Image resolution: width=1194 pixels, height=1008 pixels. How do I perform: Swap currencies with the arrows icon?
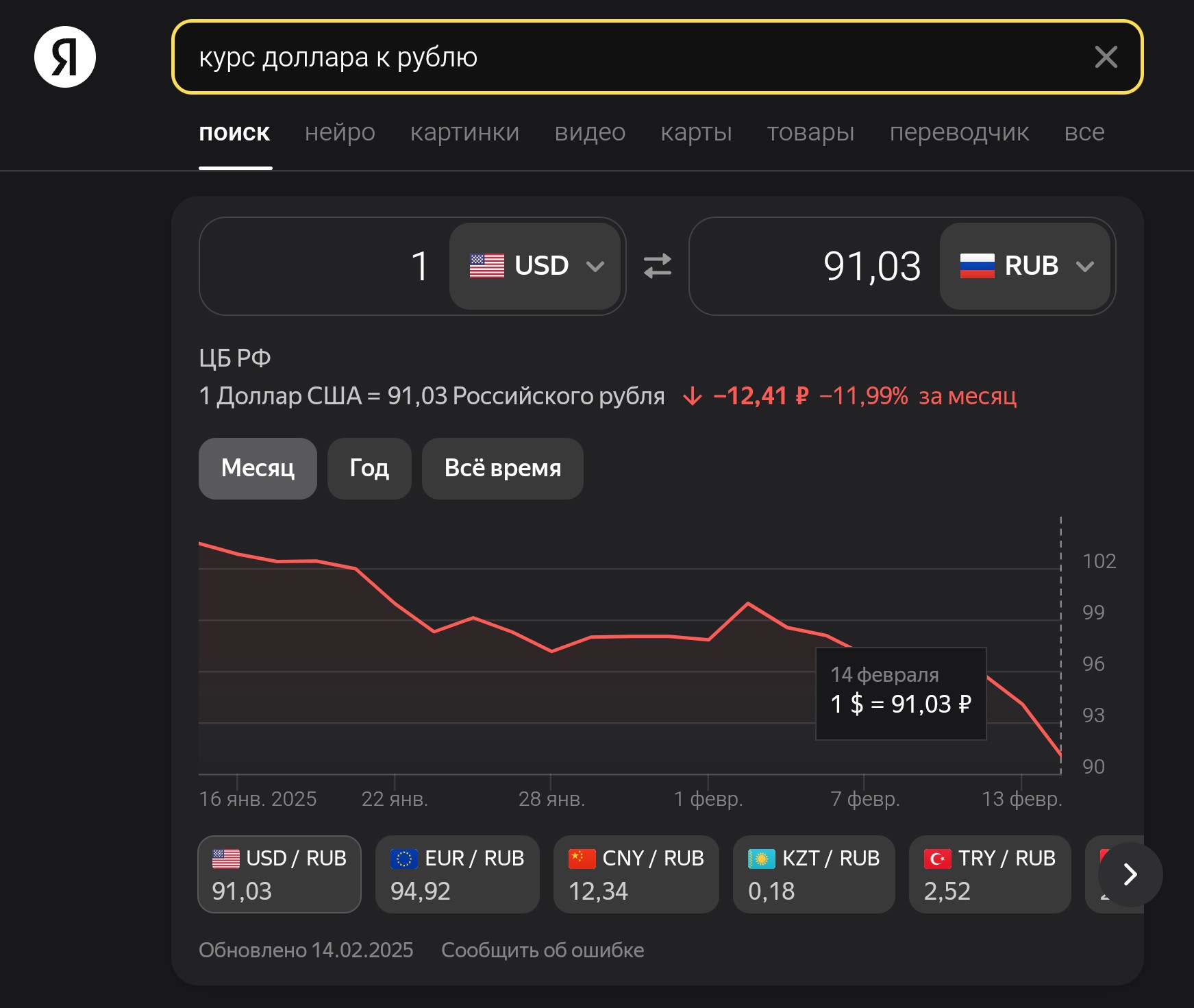(658, 266)
